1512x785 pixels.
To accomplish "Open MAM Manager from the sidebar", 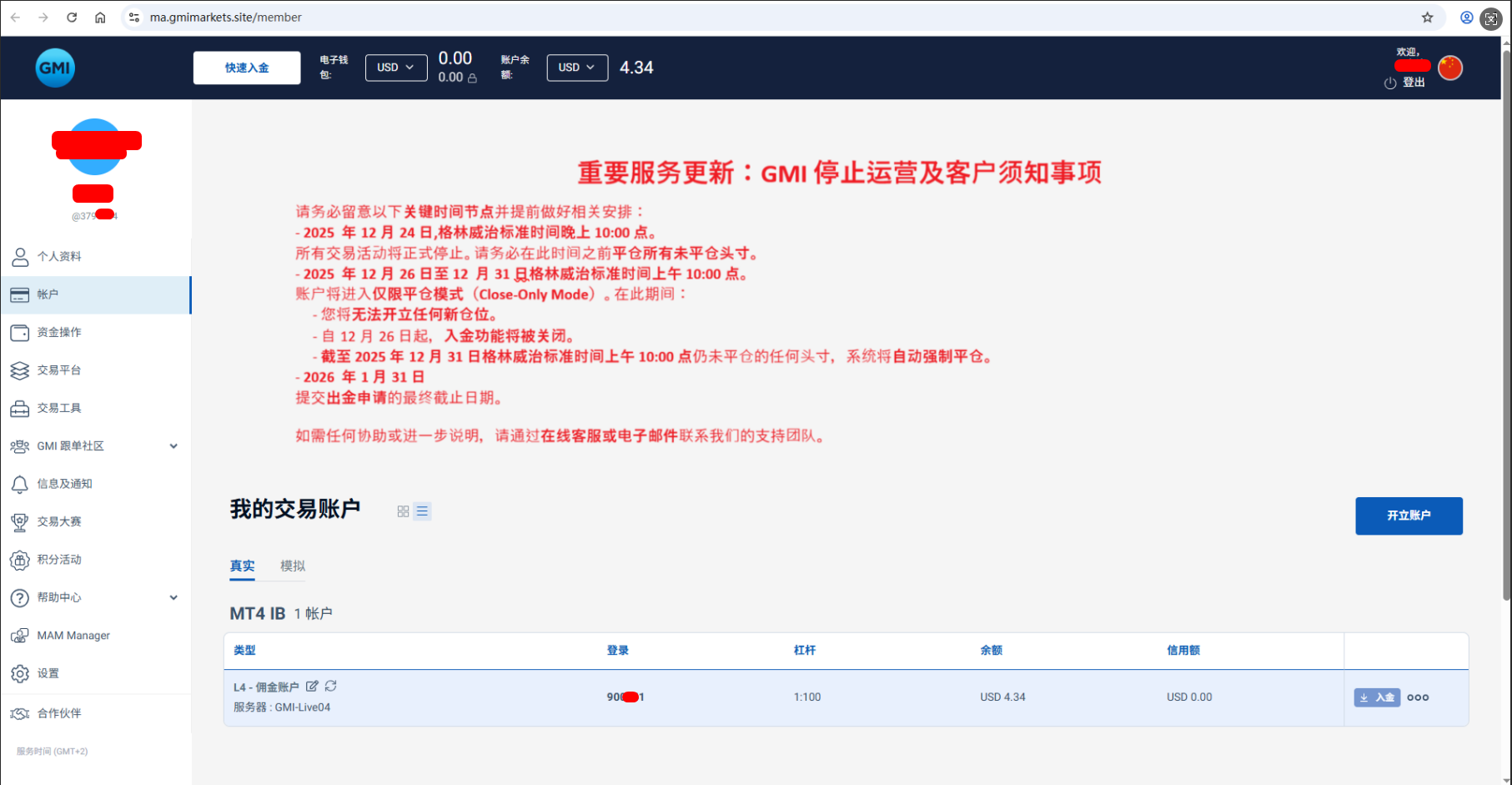I will click(73, 635).
